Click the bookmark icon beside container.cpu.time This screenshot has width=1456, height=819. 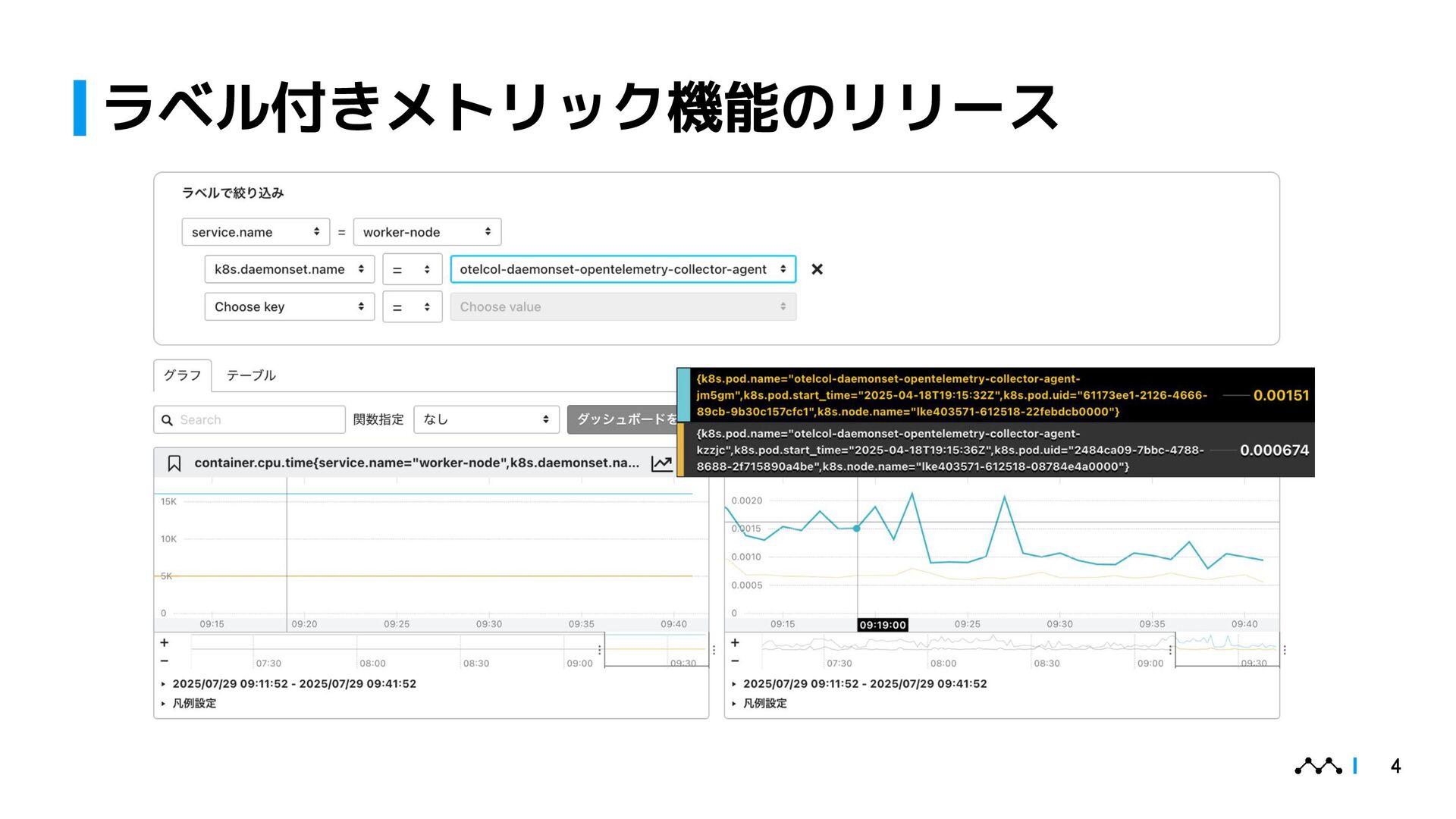(x=174, y=463)
